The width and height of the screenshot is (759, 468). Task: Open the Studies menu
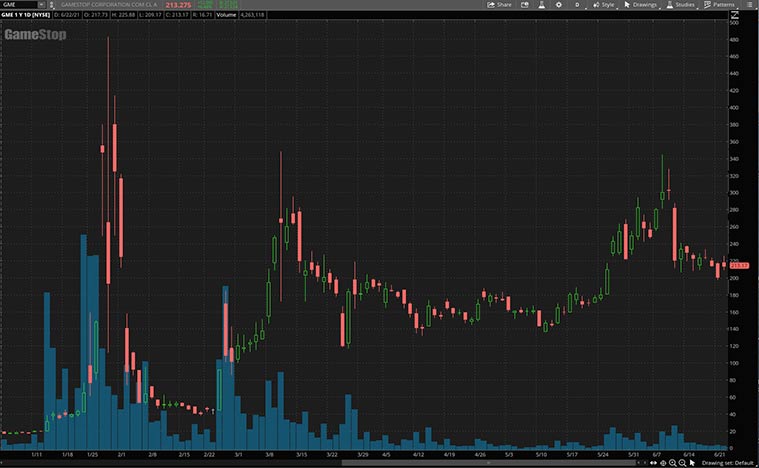pos(681,5)
